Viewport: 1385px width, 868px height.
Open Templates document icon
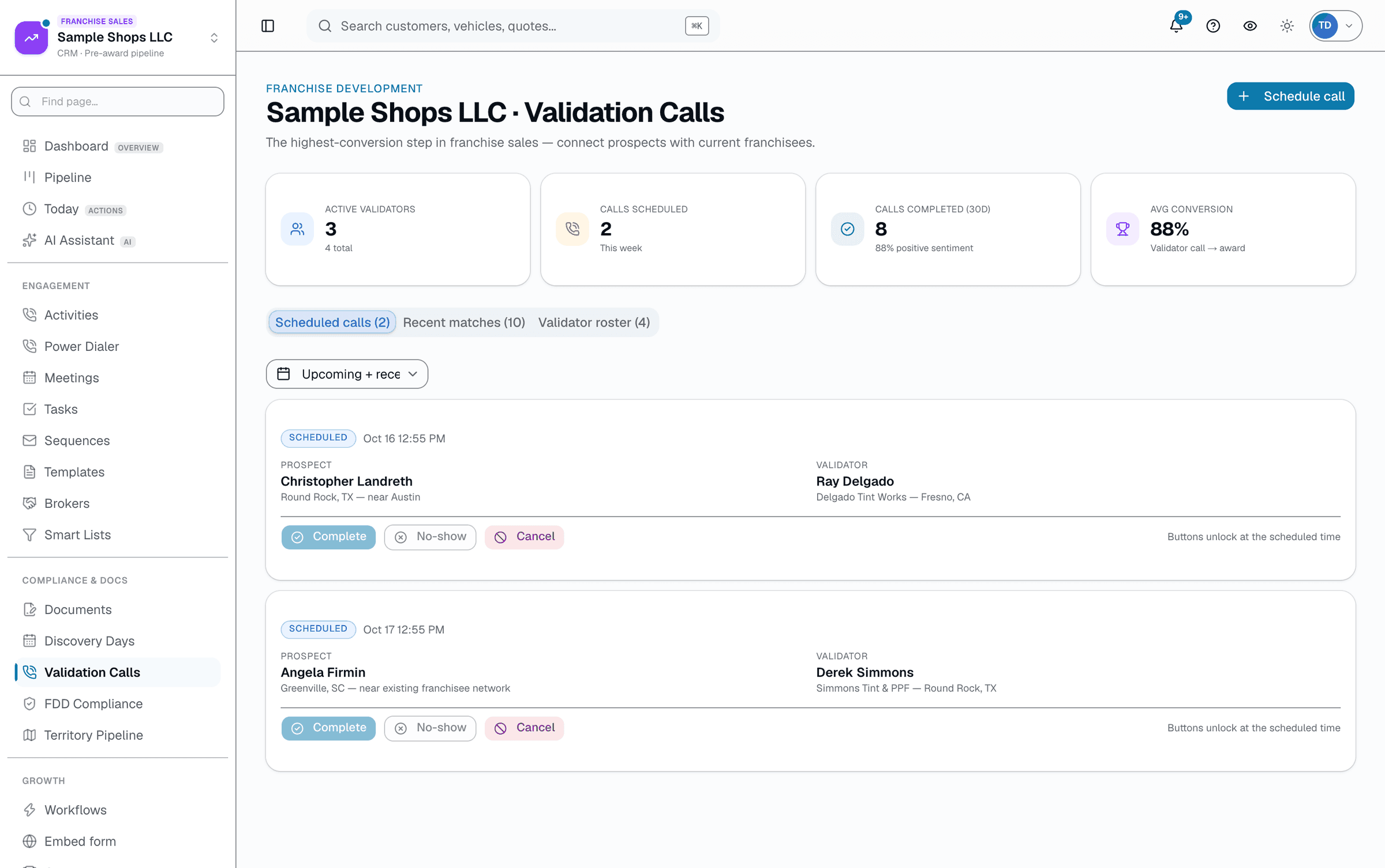[29, 472]
